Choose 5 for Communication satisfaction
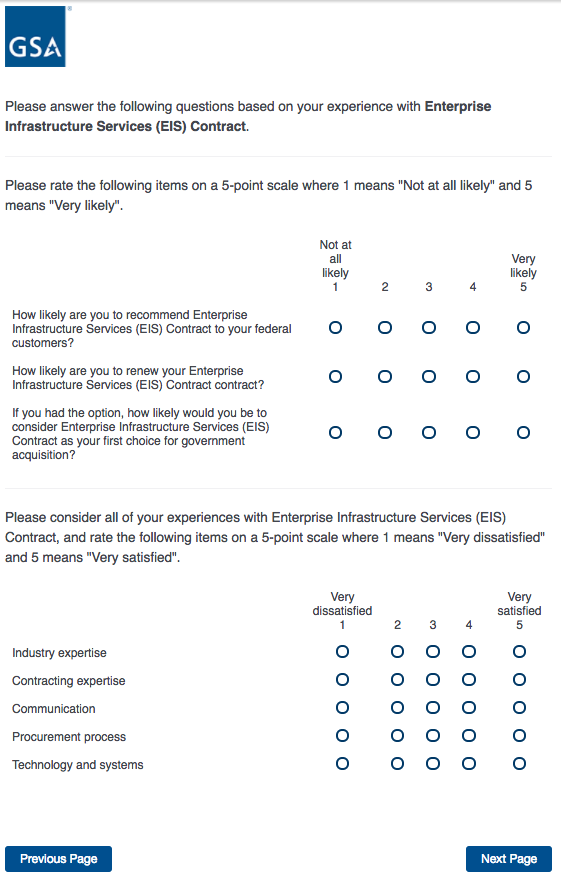The image size is (561, 878). [x=520, y=708]
